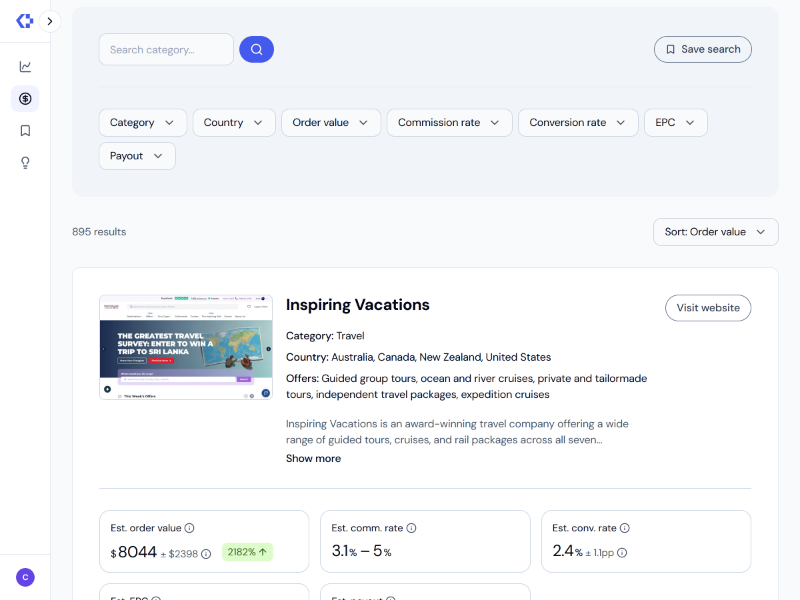The width and height of the screenshot is (800, 600).
Task: Open the EPC filter dropdown
Action: pyautogui.click(x=676, y=122)
